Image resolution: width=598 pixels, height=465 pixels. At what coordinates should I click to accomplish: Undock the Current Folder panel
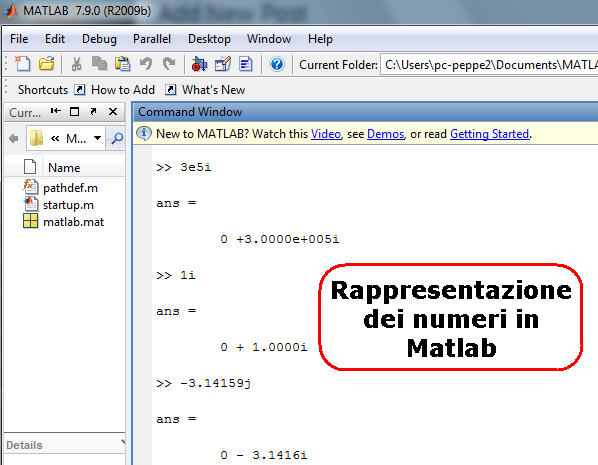click(93, 111)
